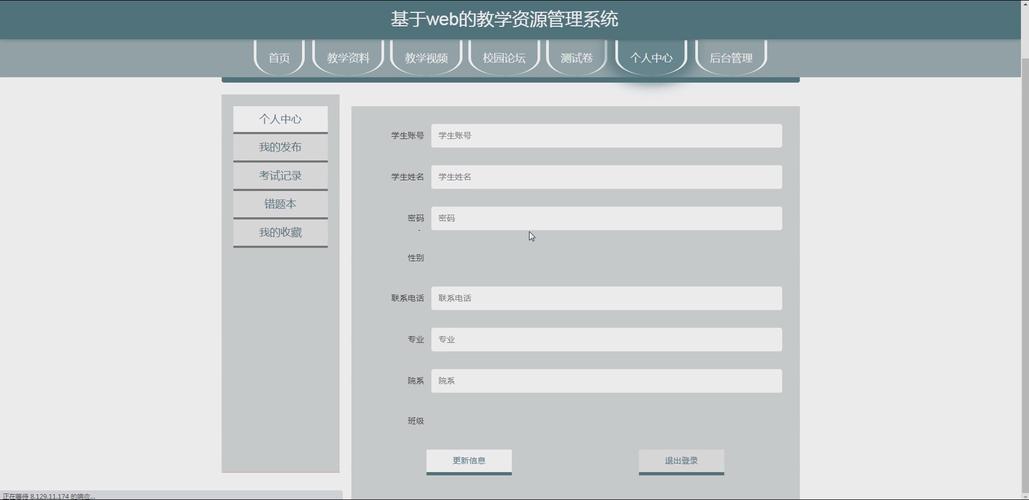Screen dimensions: 1029x500
Task: Click the 专业 text field
Action: pos(606,340)
